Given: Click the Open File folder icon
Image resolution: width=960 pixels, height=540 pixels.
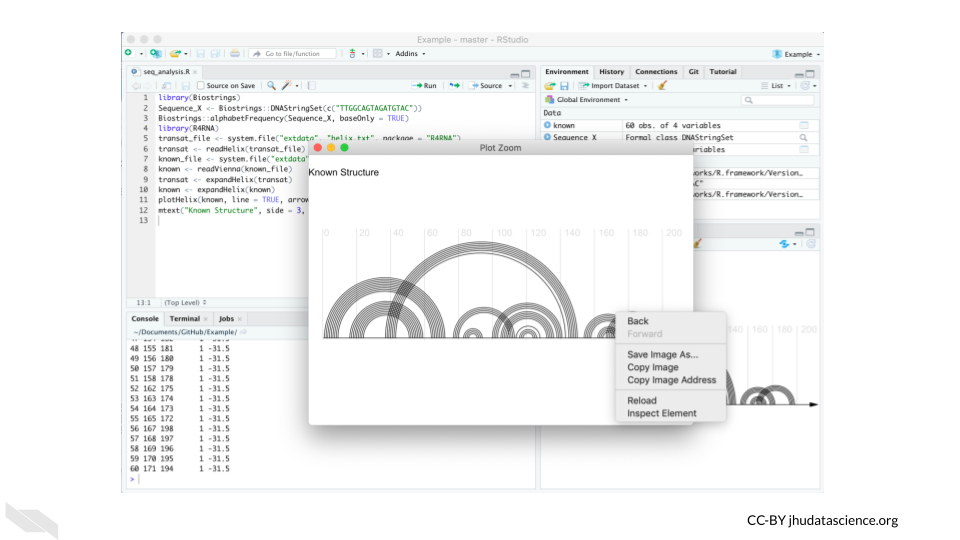Looking at the screenshot, I should 175,53.
